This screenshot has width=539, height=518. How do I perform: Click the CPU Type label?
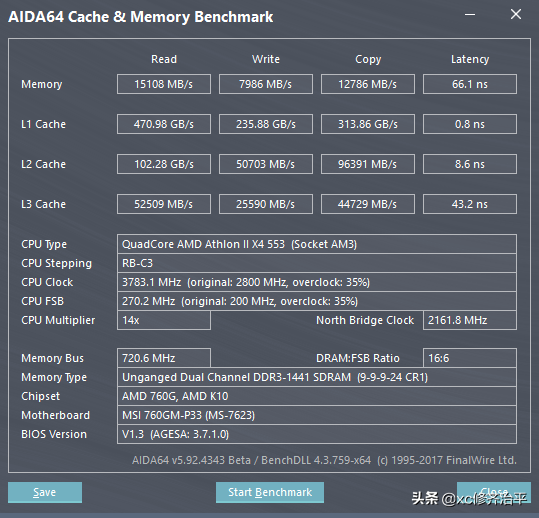tap(44, 244)
